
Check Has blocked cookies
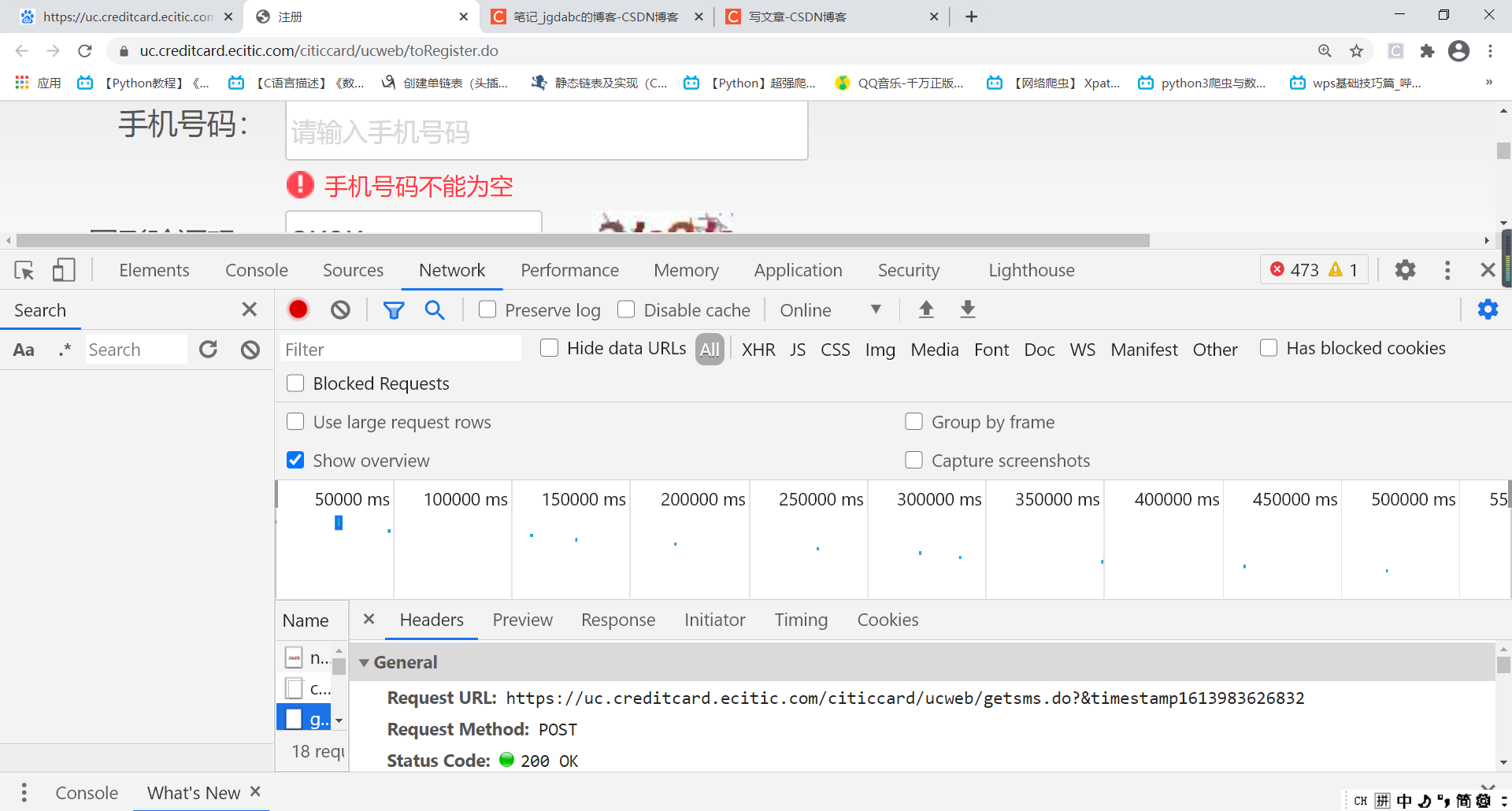tap(1269, 348)
